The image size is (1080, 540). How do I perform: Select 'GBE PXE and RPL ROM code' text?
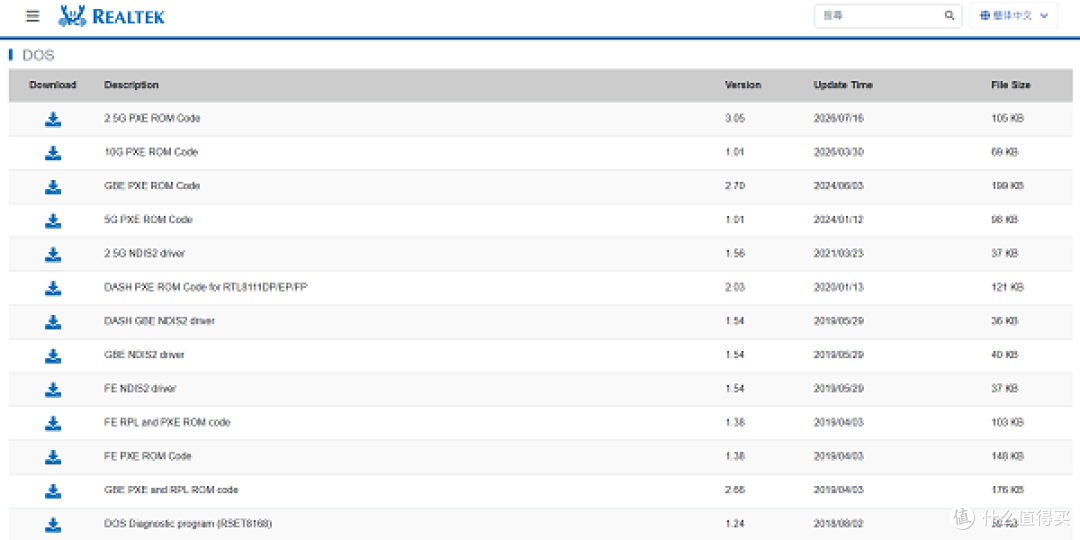[x=172, y=490]
